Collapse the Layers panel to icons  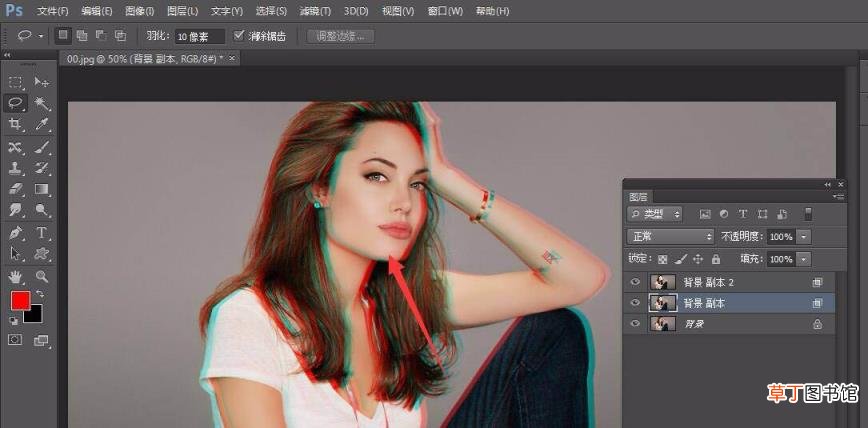(828, 184)
